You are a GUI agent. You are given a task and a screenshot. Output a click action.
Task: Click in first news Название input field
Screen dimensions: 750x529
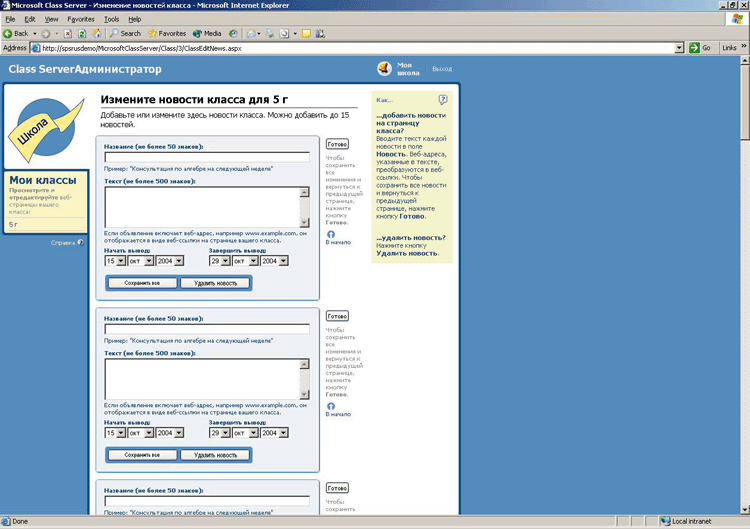pyautogui.click(x=207, y=157)
